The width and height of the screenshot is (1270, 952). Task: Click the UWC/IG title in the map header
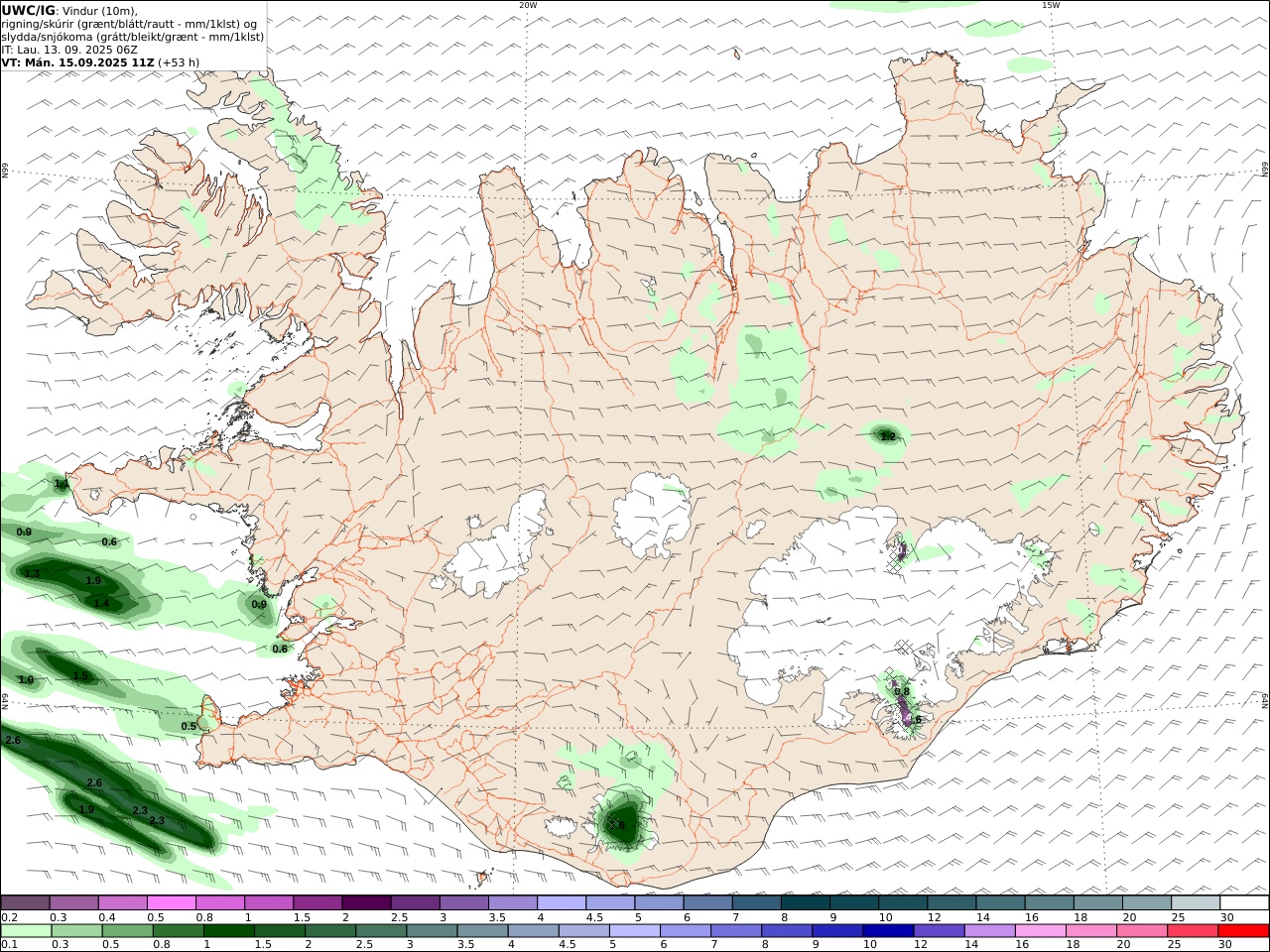pyautogui.click(x=28, y=10)
